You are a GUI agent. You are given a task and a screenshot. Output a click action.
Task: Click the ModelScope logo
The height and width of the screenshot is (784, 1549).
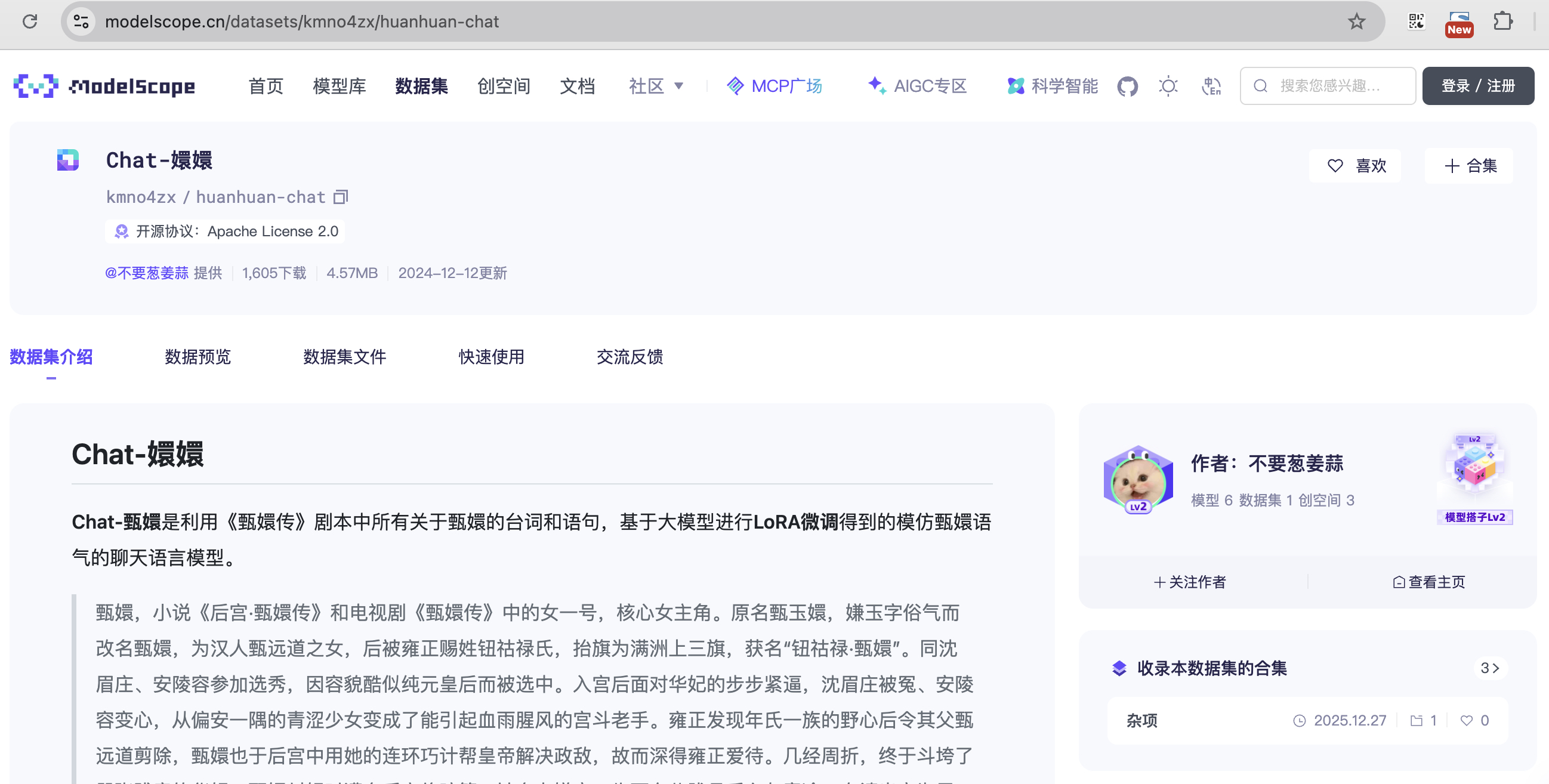[x=104, y=86]
